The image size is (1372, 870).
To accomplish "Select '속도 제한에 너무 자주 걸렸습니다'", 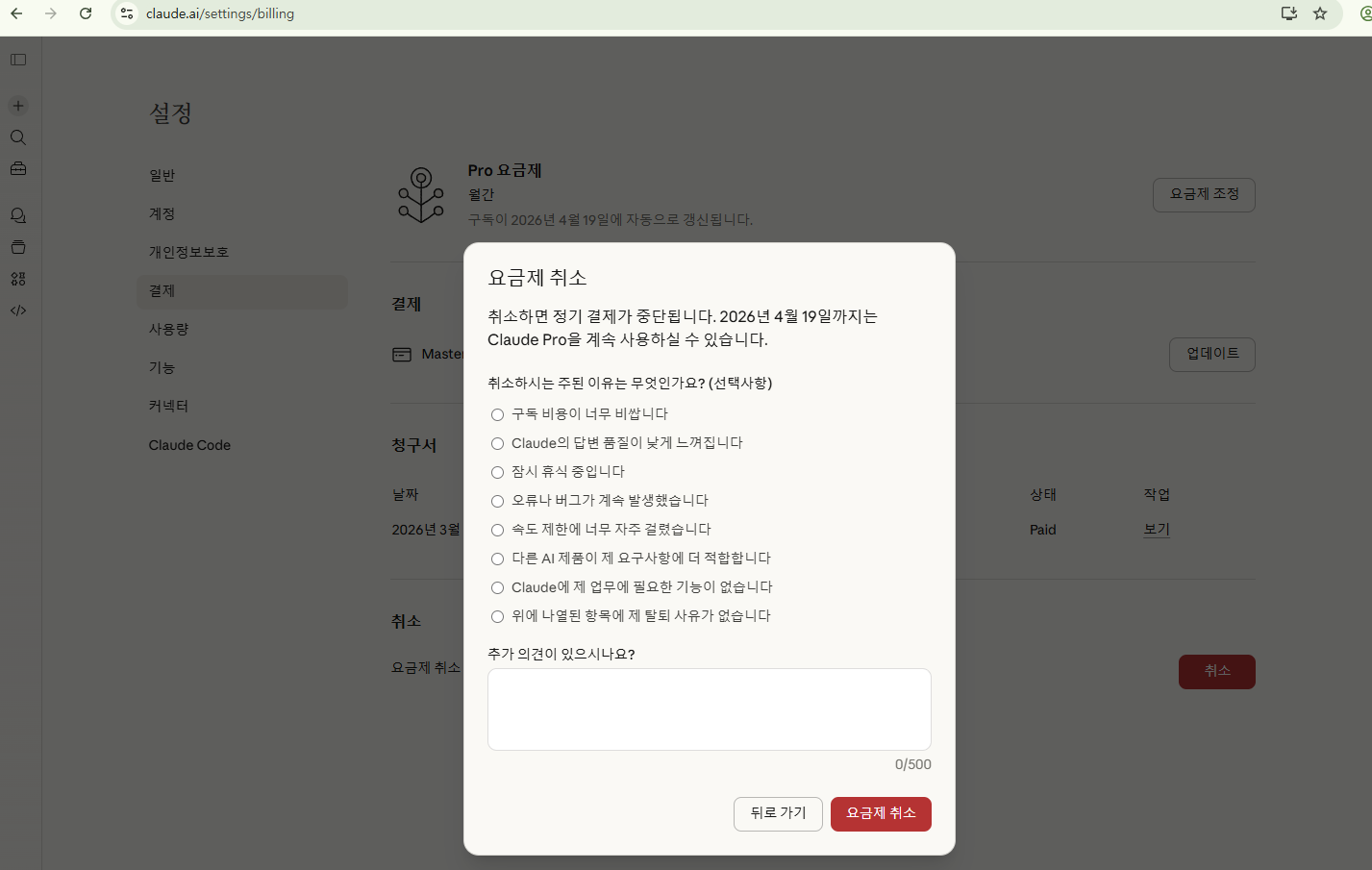I will point(497,530).
